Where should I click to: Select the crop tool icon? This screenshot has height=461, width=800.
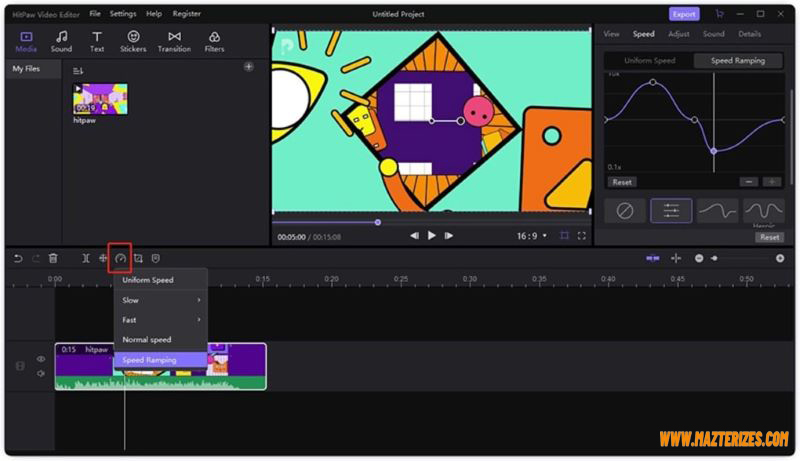[138, 259]
